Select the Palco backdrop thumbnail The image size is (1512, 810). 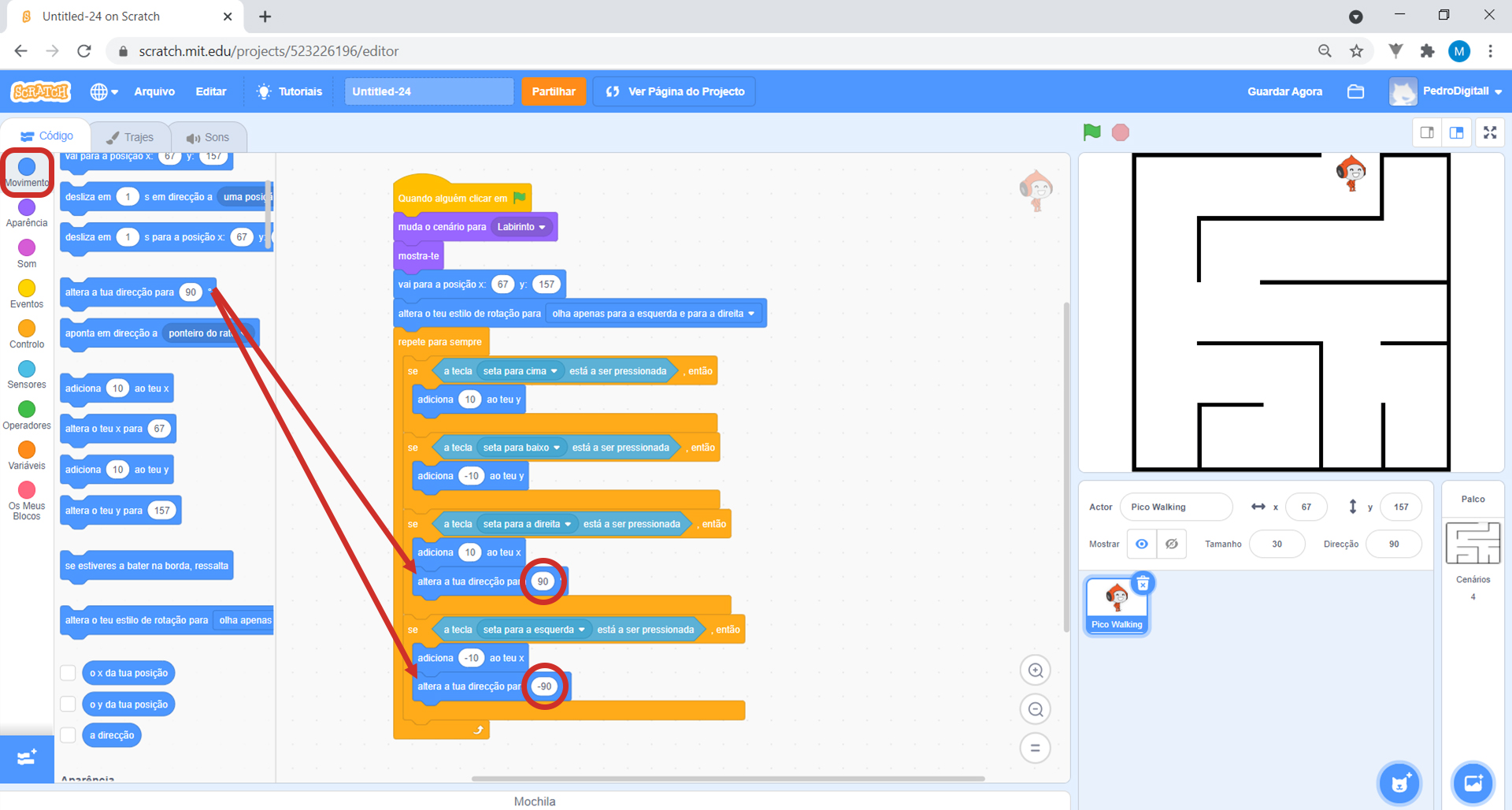[x=1473, y=543]
